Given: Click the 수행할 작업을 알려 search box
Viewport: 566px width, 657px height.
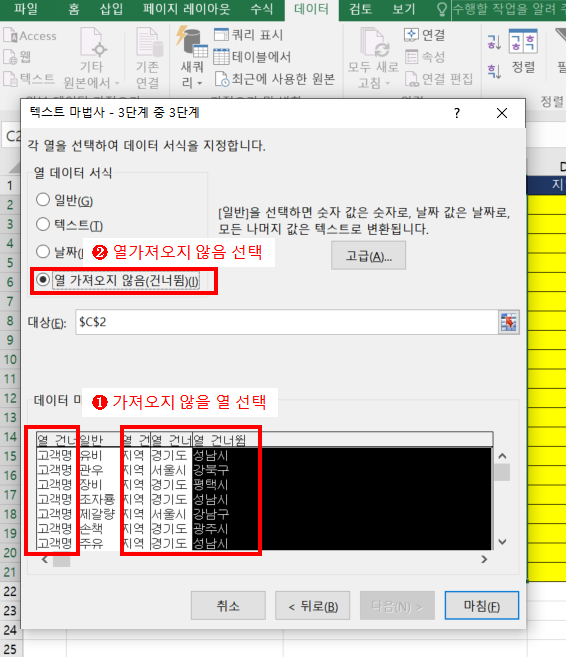Looking at the screenshot, I should [509, 9].
